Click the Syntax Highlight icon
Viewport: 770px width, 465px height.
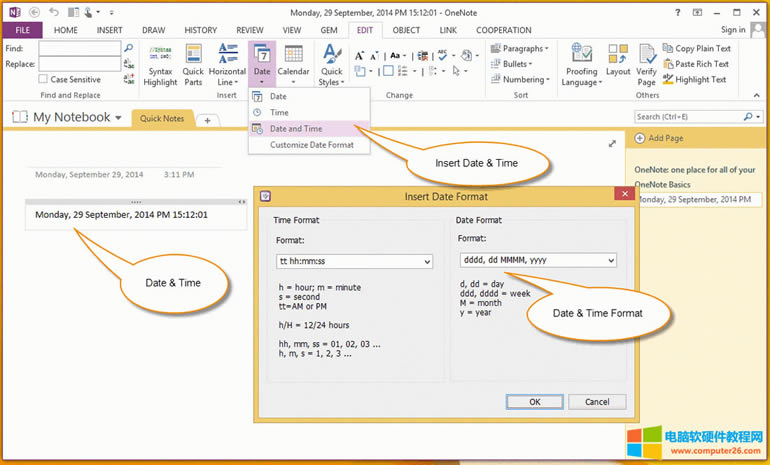(x=160, y=53)
